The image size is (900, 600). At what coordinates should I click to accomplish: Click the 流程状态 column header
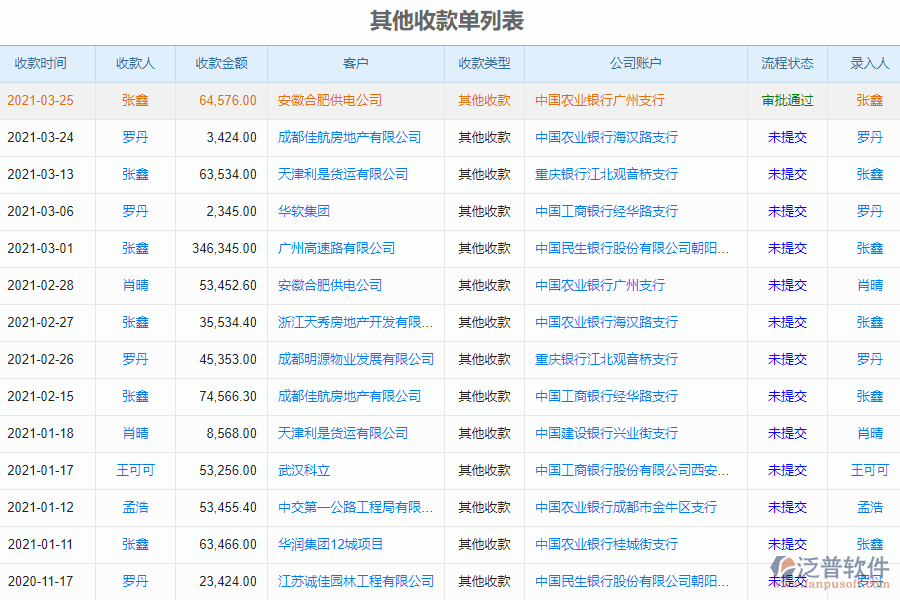tap(786, 63)
